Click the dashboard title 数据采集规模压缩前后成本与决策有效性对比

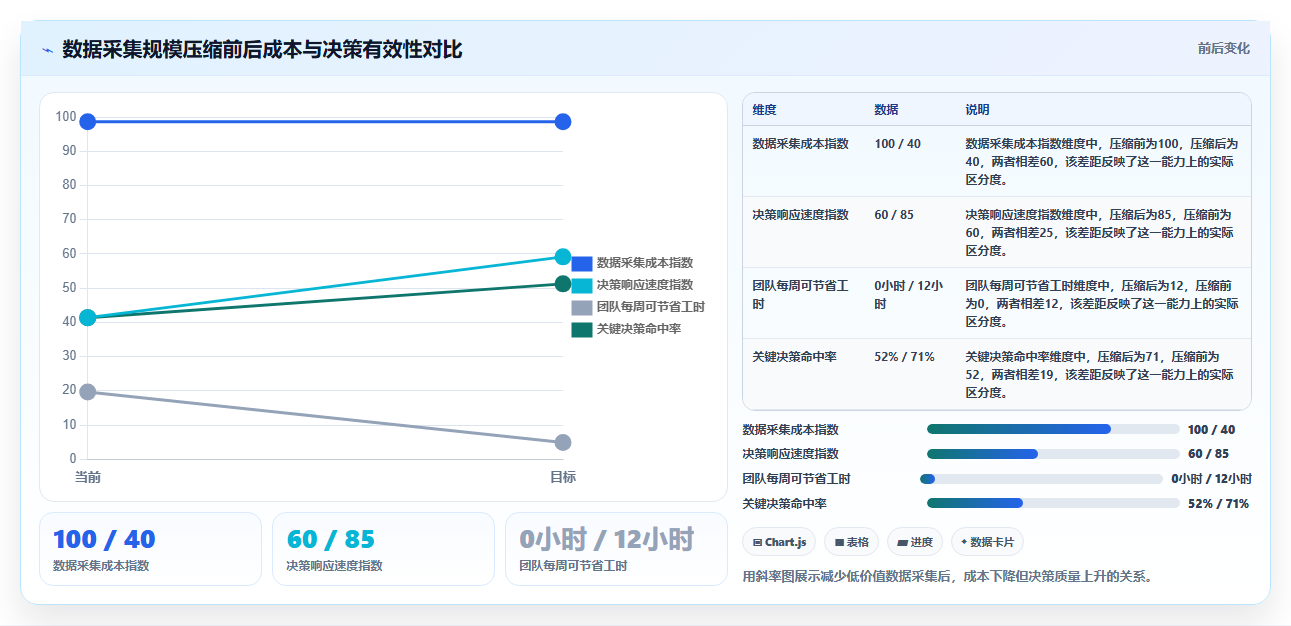pos(262,50)
